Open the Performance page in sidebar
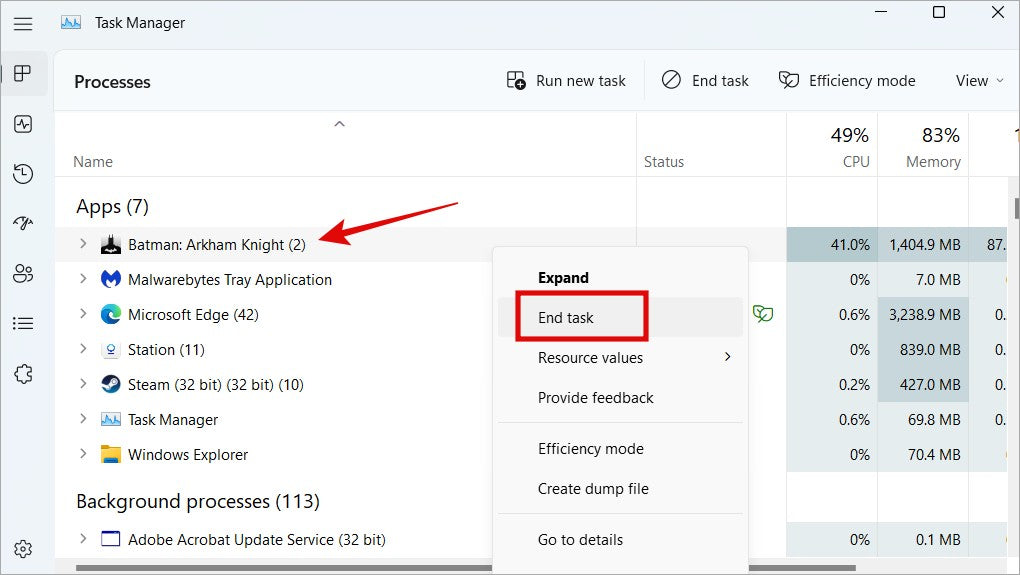1020x575 pixels. pyautogui.click(x=23, y=124)
